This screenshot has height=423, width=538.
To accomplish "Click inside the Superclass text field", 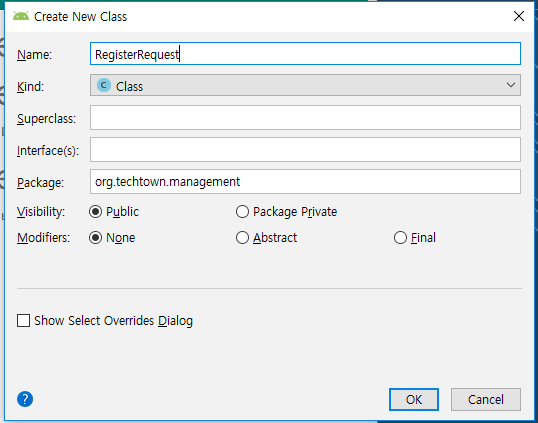I will pyautogui.click(x=305, y=118).
